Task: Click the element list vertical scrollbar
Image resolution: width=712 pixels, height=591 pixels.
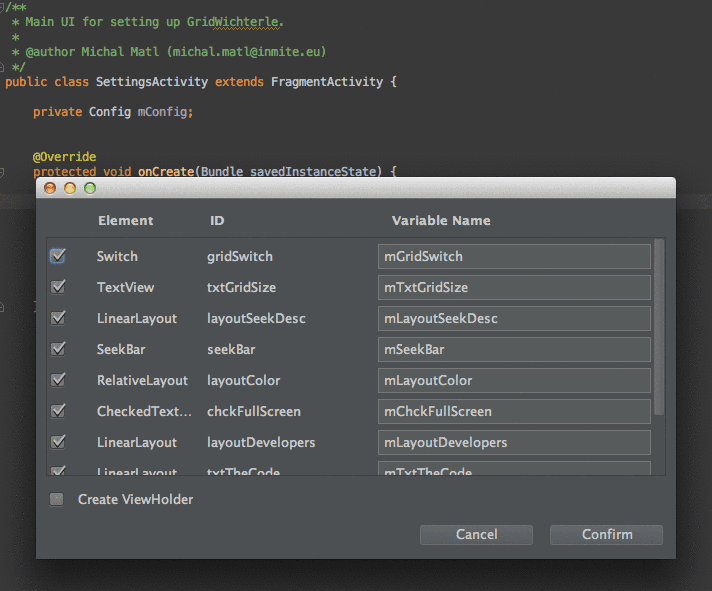Action: 659,330
